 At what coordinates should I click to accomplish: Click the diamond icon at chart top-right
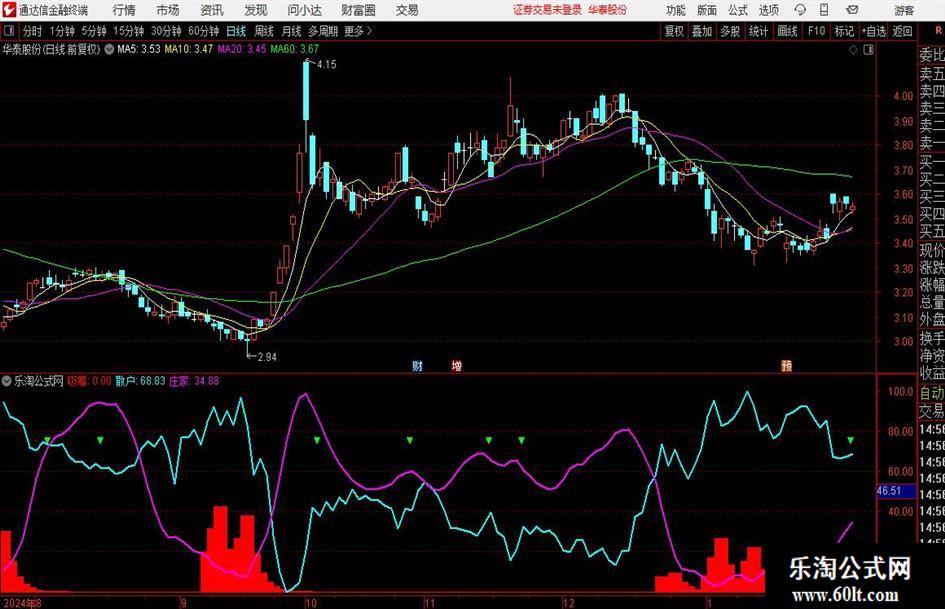pos(853,50)
